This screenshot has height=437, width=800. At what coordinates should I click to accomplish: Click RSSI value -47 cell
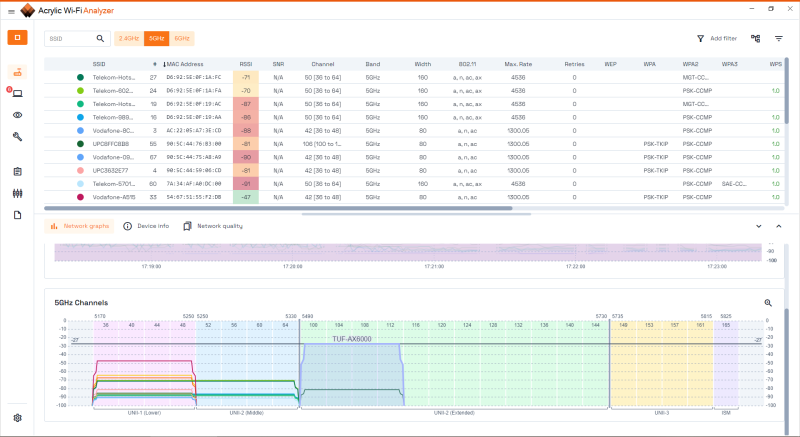246,197
